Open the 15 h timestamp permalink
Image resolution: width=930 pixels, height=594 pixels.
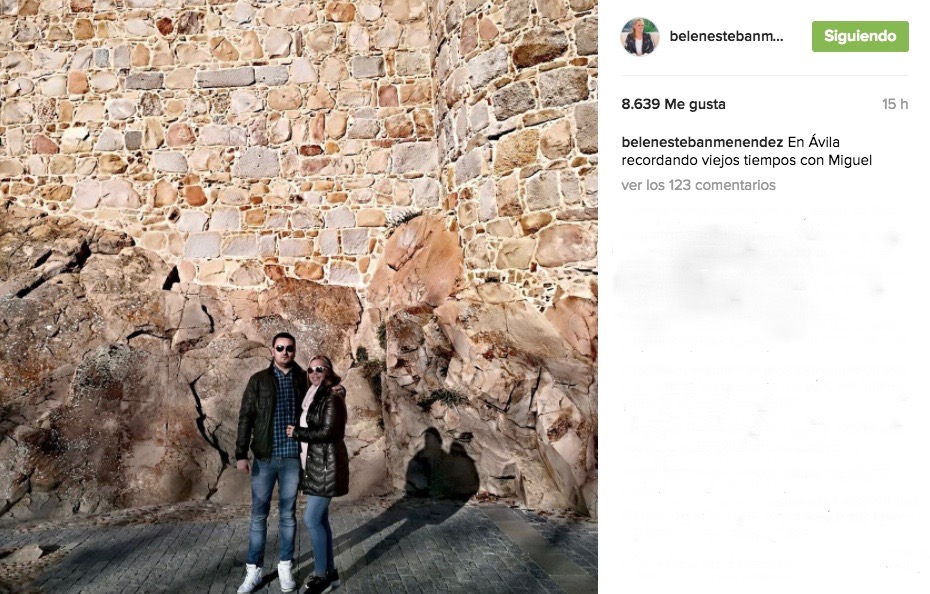(x=895, y=104)
